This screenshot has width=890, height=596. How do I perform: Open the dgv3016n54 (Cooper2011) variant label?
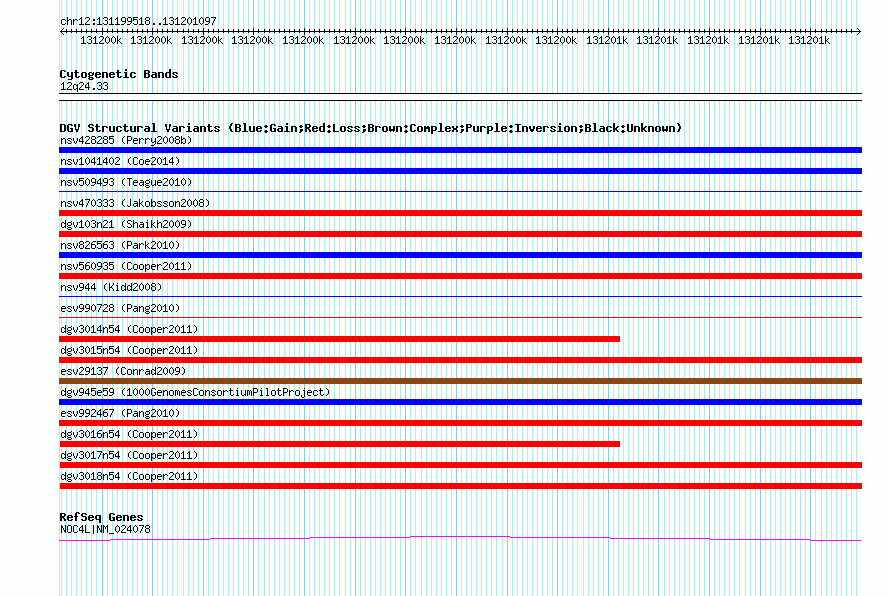(x=129, y=434)
